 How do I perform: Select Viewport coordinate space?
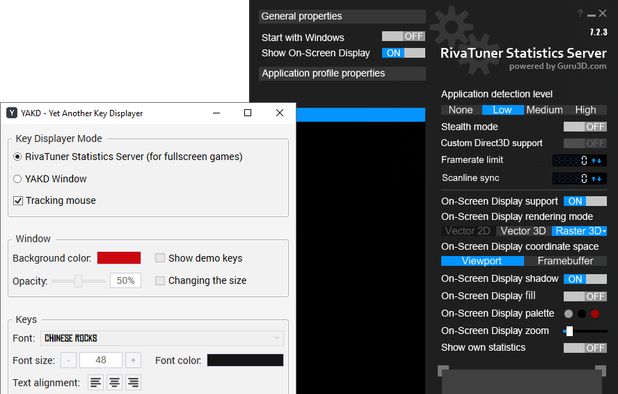pos(482,261)
